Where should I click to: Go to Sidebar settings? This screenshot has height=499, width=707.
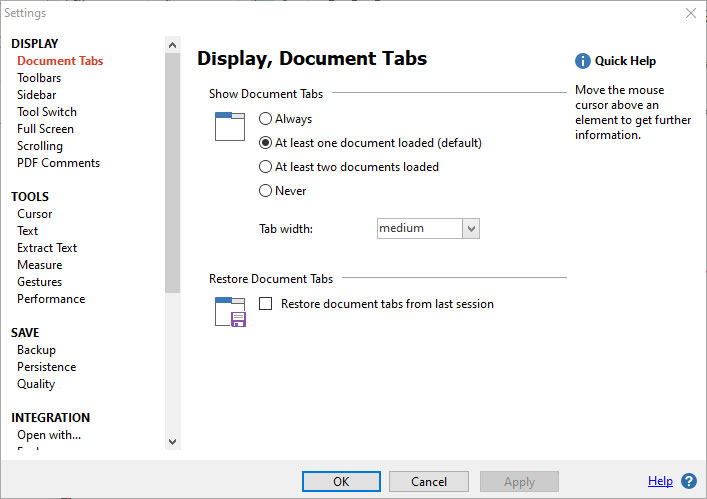[37, 95]
